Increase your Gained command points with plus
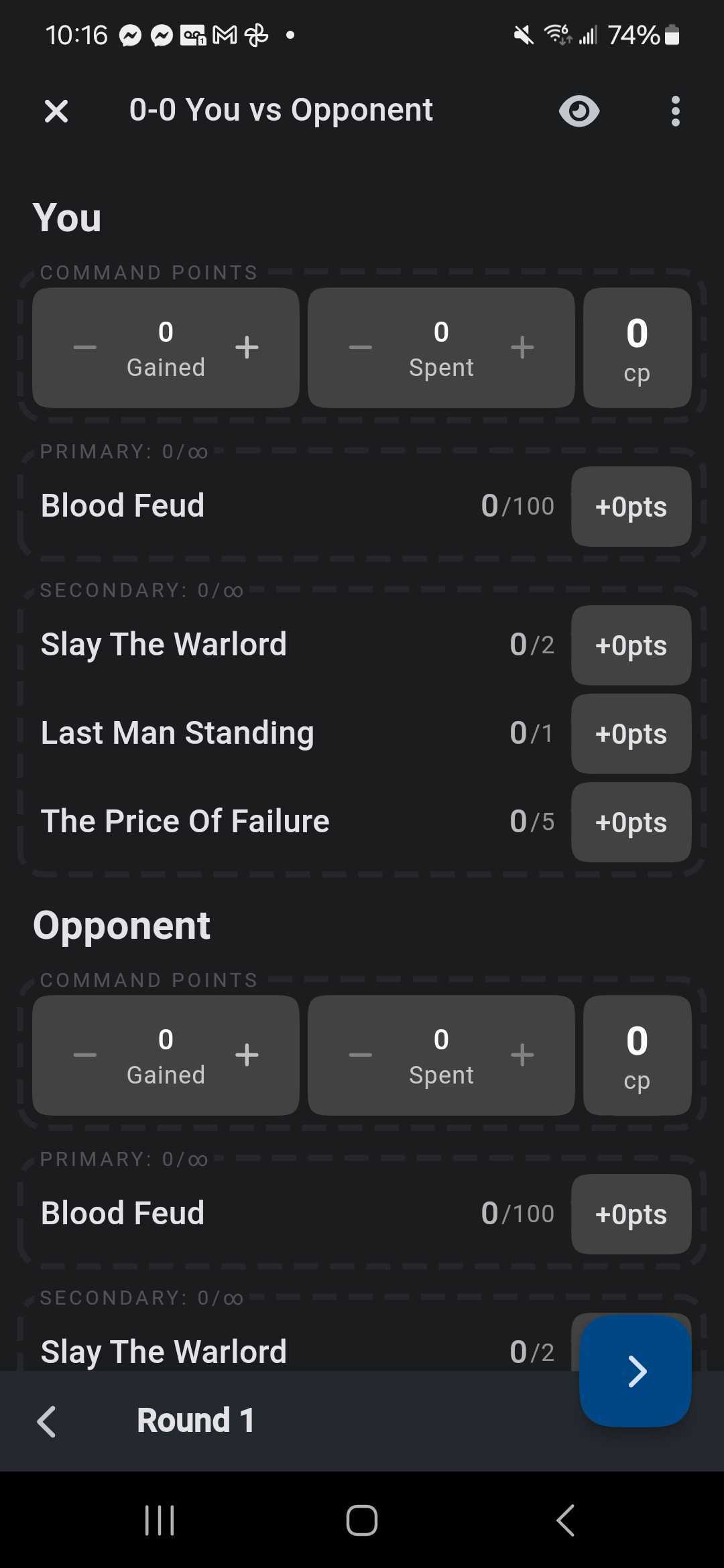The image size is (724, 1568). 247,347
